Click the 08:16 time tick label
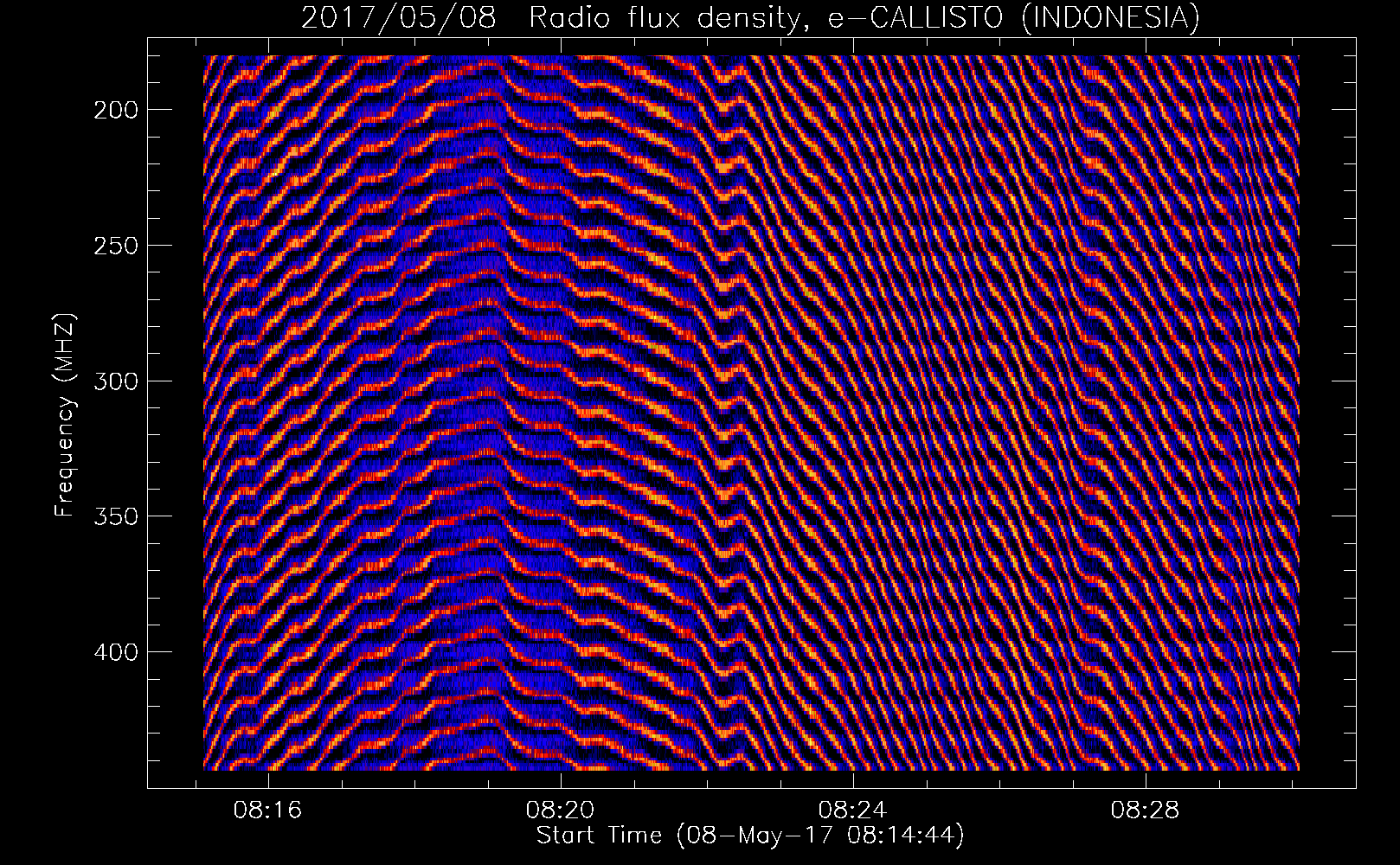The image size is (1400, 865). (x=268, y=811)
